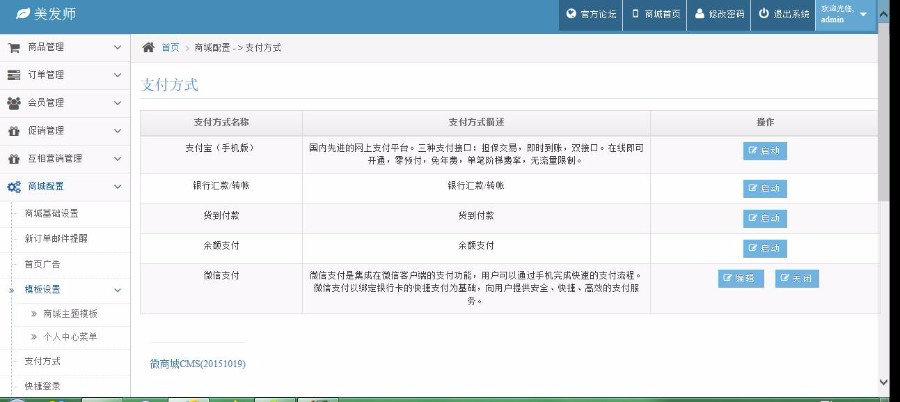Click 货到付款 in the name column
This screenshot has height=402, width=900.
(221, 215)
